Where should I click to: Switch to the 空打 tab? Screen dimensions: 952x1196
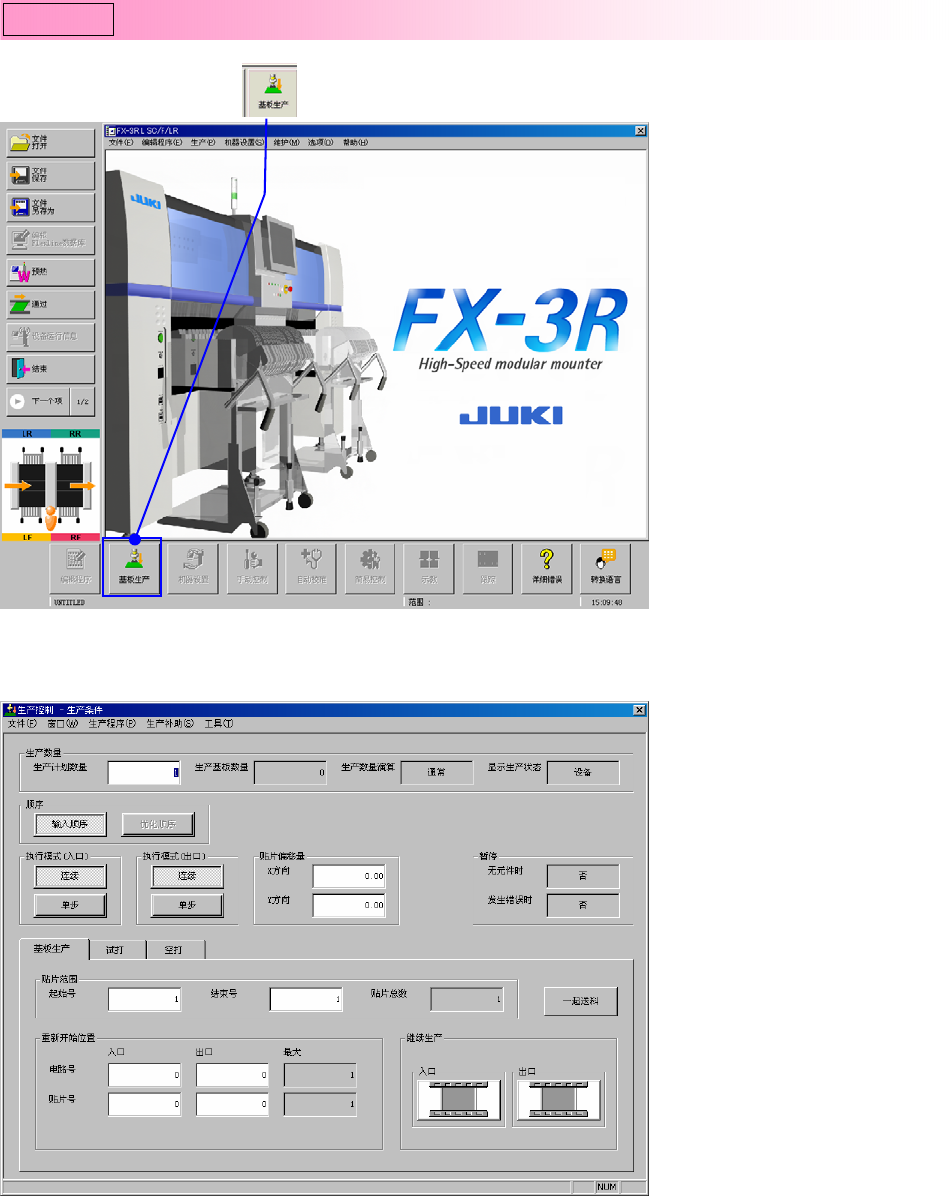click(174, 950)
